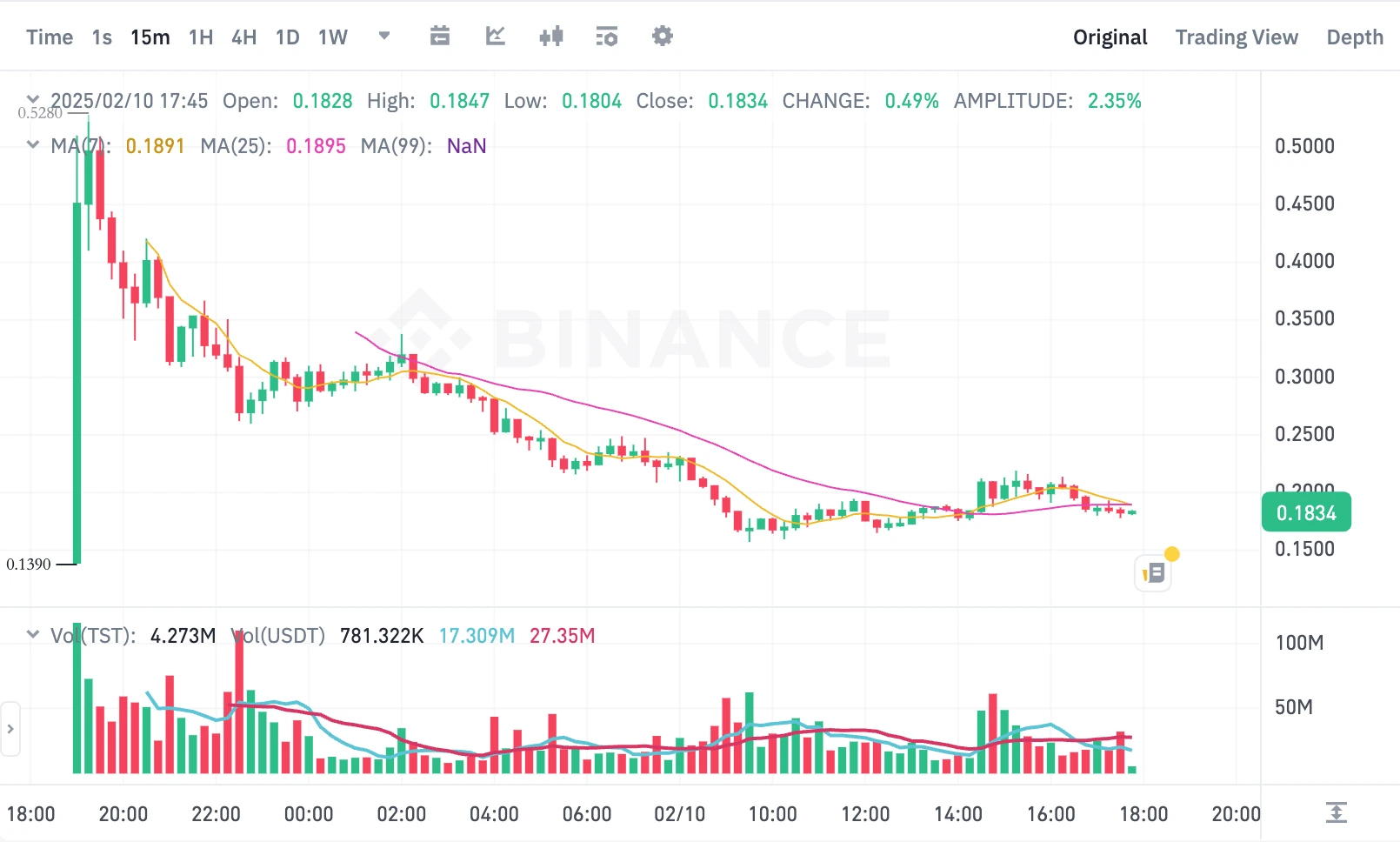This screenshot has height=842, width=1400.
Task: Select the 15m interval
Action: pos(150,37)
